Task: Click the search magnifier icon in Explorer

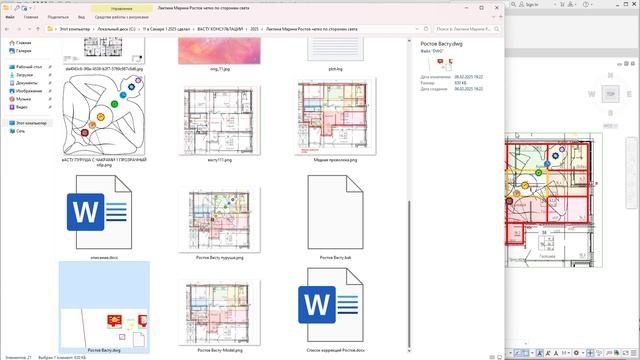Action: pyautogui.click(x=497, y=29)
